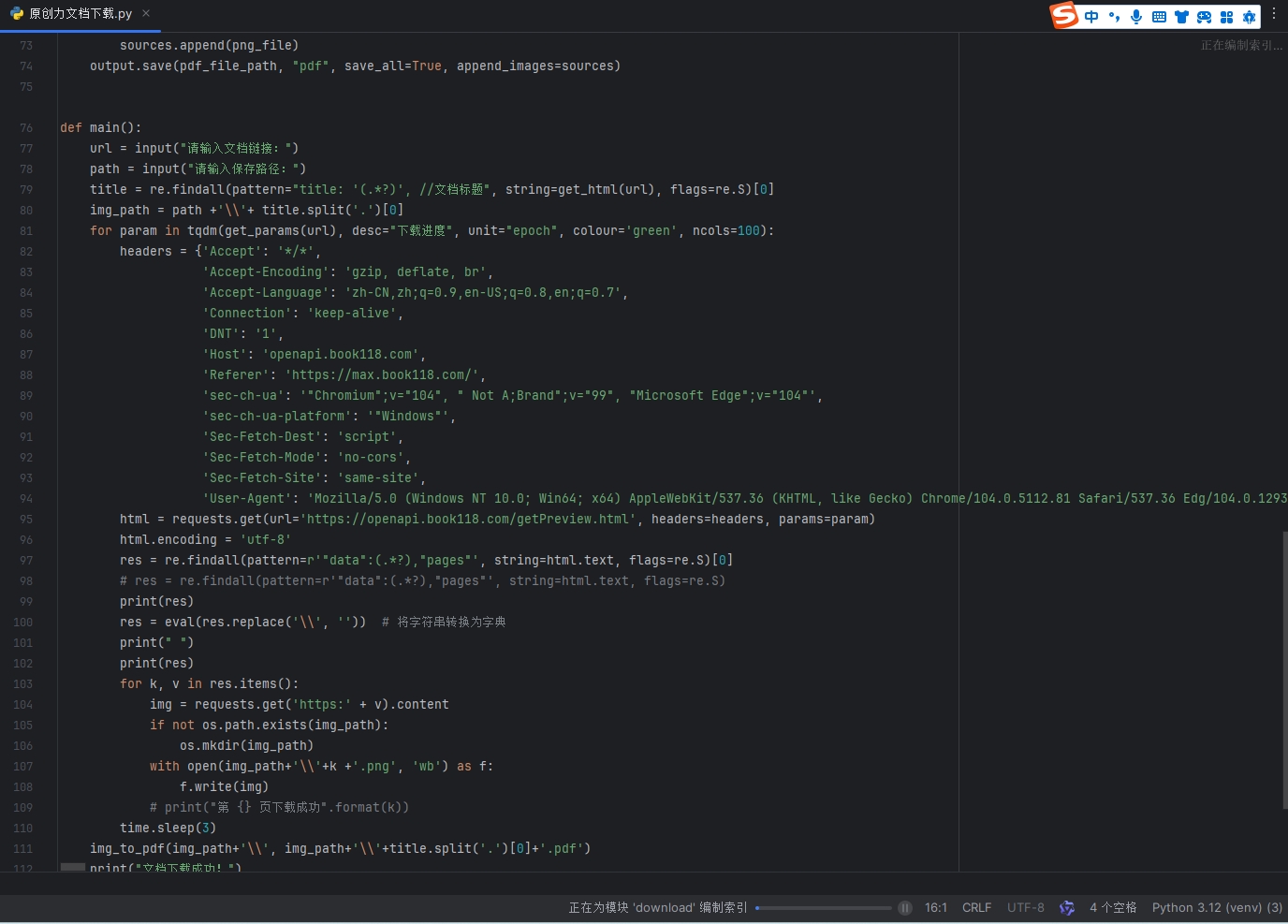Image resolution: width=1288 pixels, height=924 pixels.
Task: Click the AI assistant status bar icon
Action: click(1067, 908)
